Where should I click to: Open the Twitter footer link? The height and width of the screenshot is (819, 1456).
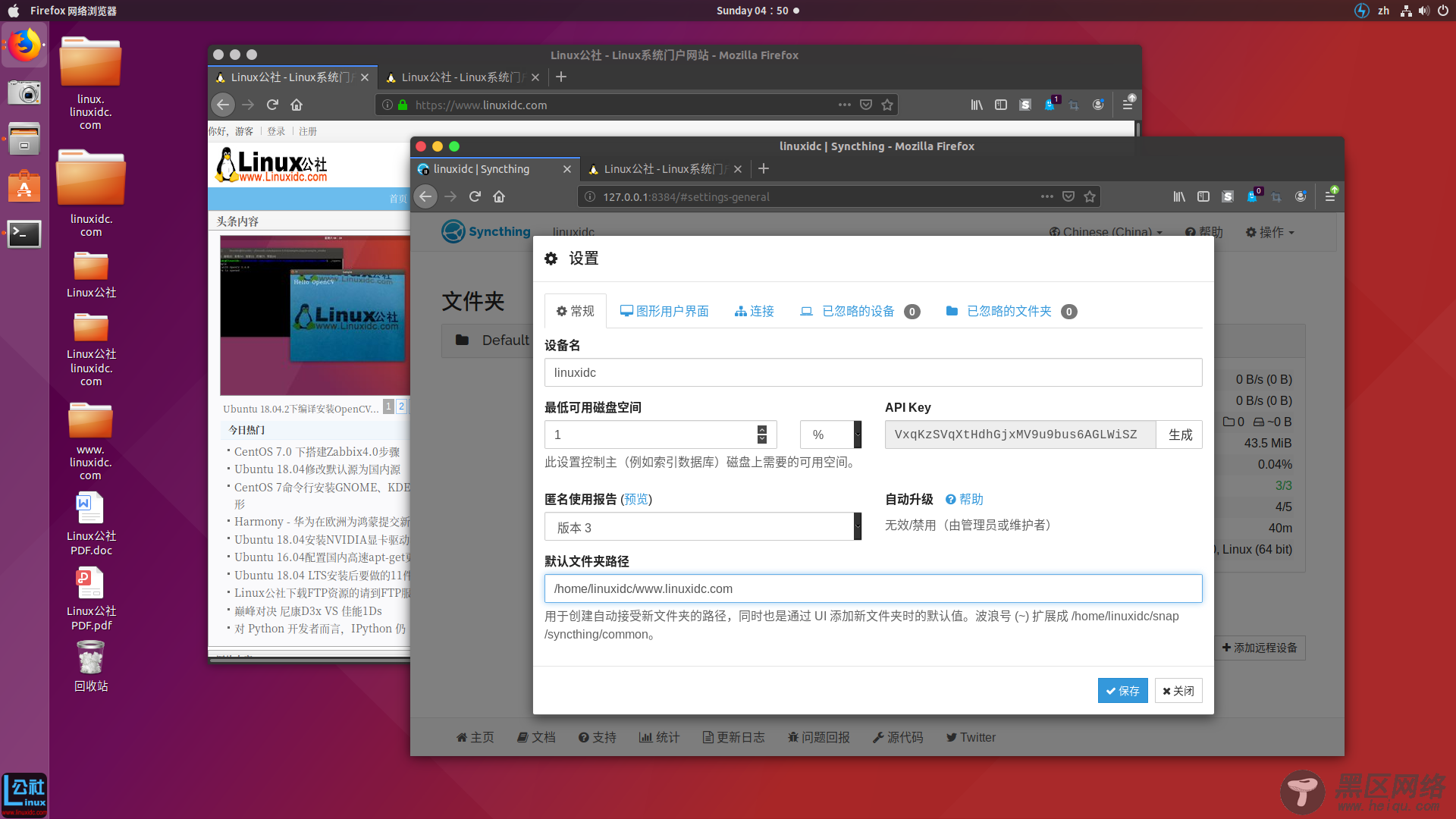tap(971, 737)
